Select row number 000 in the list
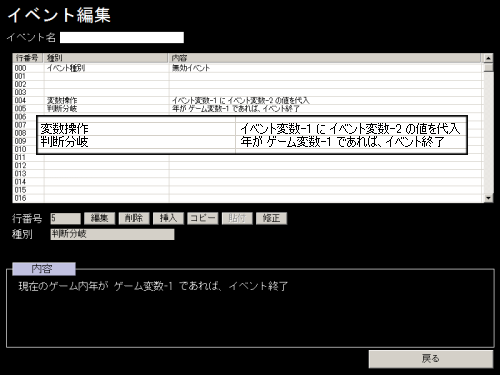The image size is (500, 375). [x=20, y=68]
